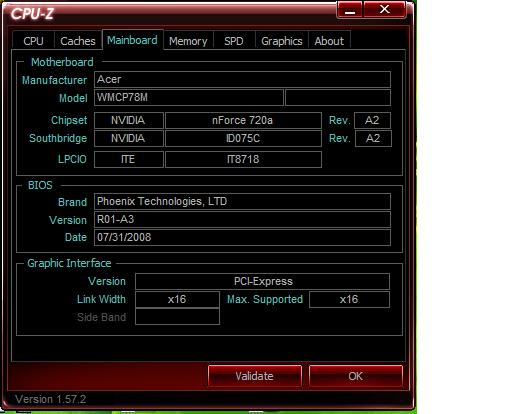Click the Version 1.57.2 status text
Viewport: 512px width, 414px height.
point(51,399)
